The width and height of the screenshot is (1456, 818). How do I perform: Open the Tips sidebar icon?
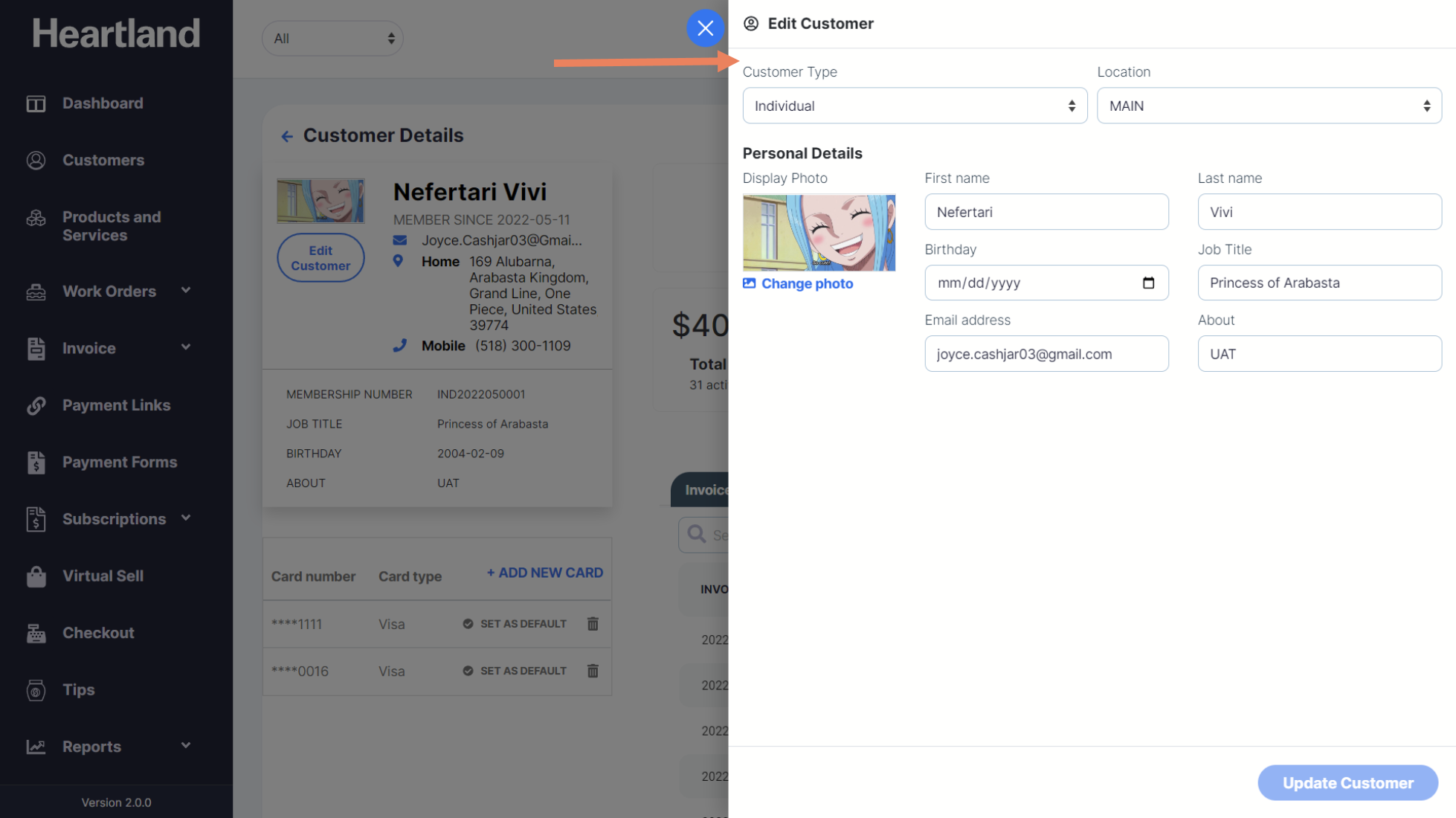[x=36, y=690]
